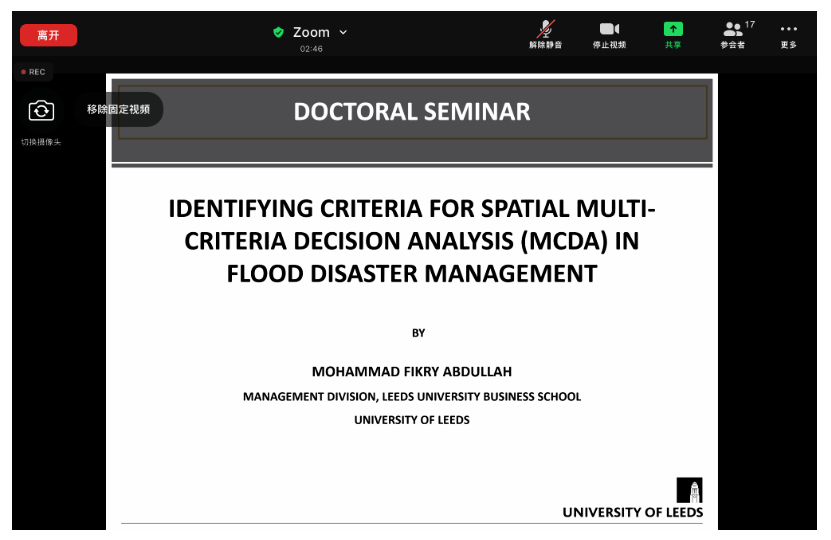Click the UNIVERSITY OF LEEDS wordmark text
831x540 pixels.
click(632, 512)
